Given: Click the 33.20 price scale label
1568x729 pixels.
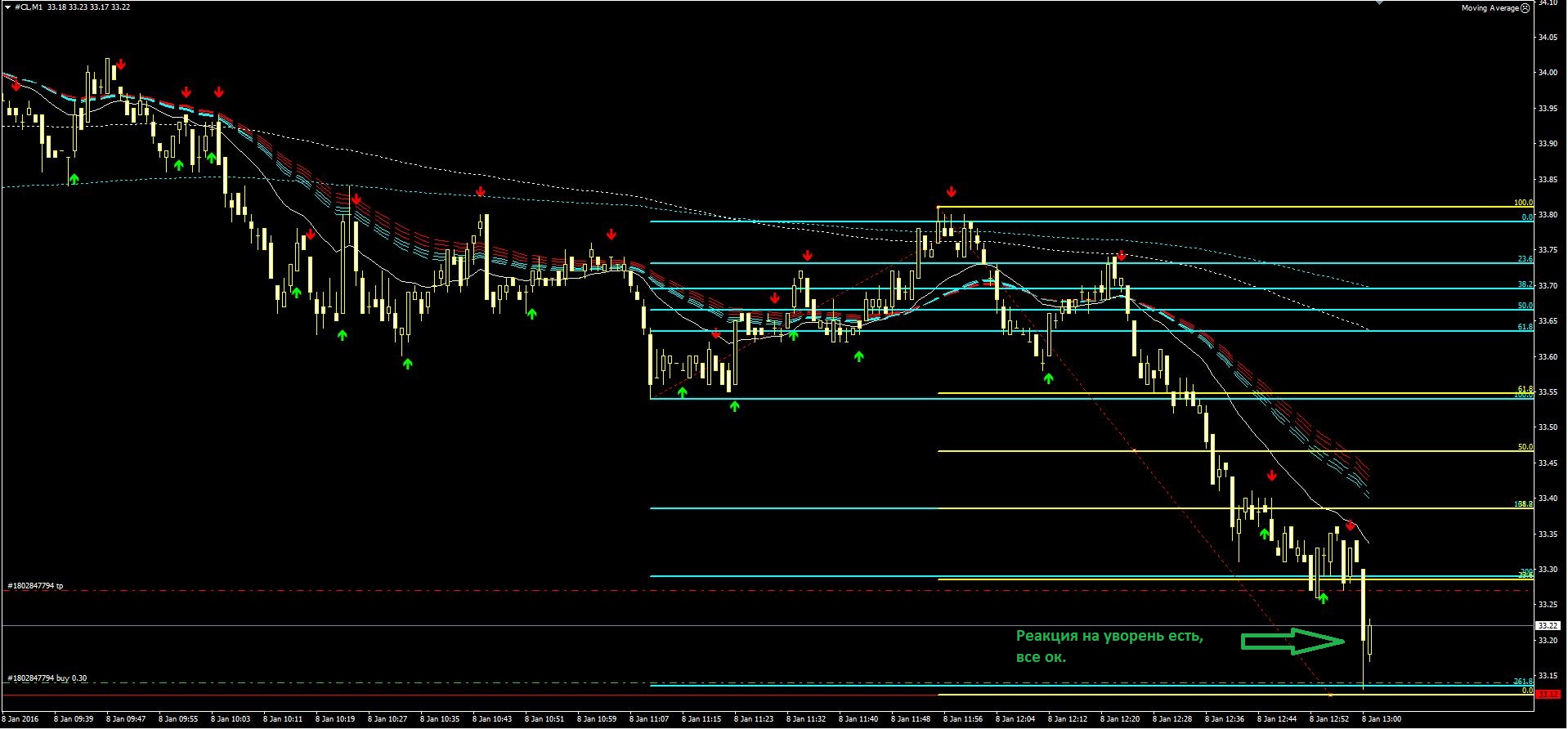Looking at the screenshot, I should [1548, 641].
